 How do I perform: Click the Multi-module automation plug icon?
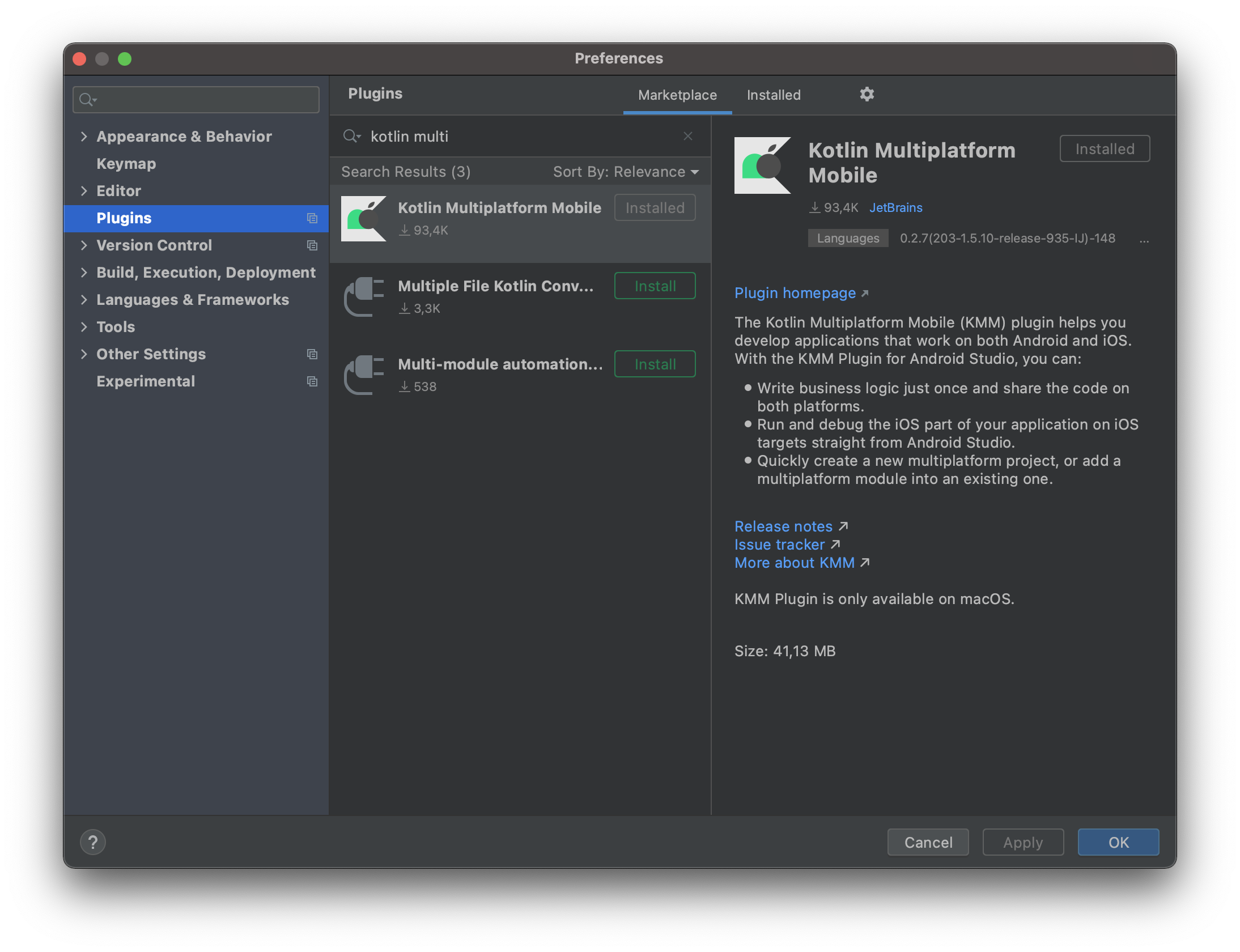tap(364, 375)
